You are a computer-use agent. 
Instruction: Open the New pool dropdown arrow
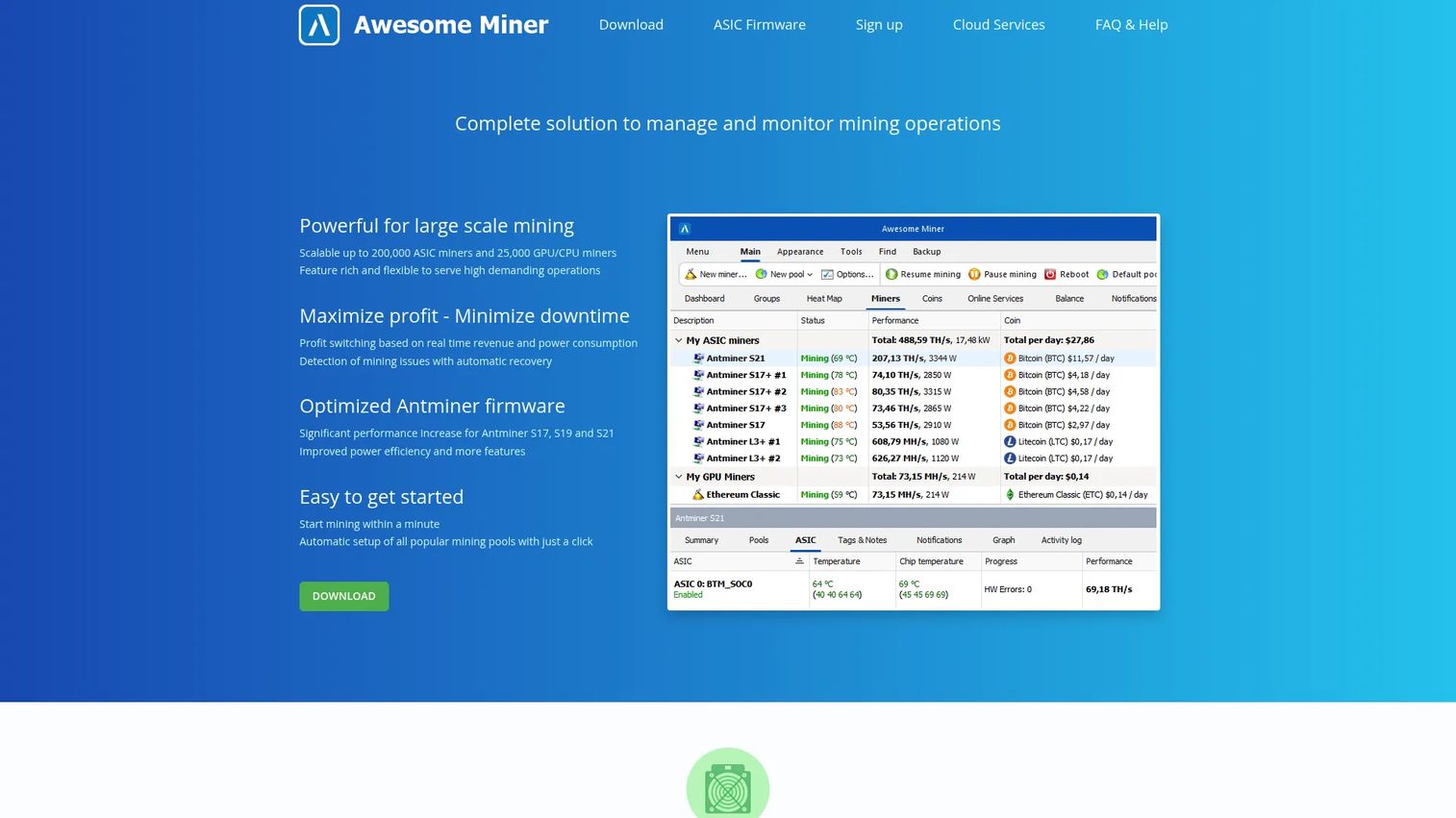pos(810,275)
